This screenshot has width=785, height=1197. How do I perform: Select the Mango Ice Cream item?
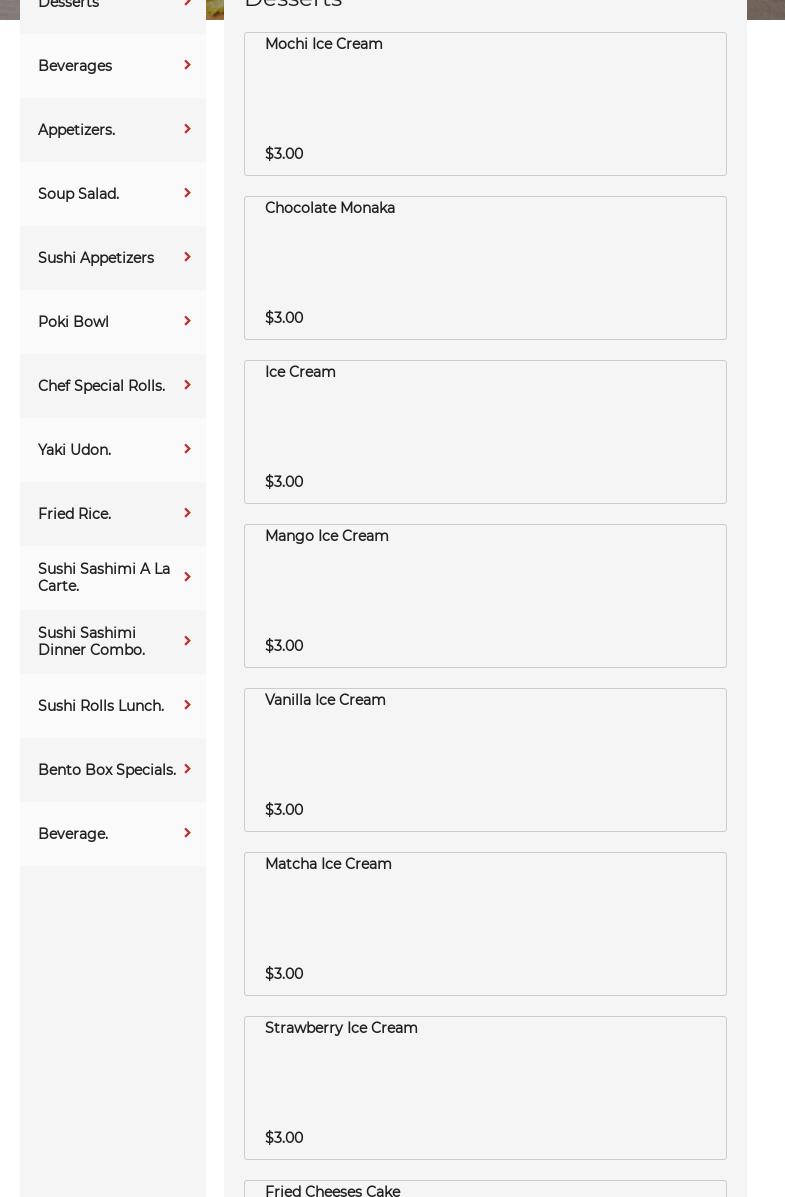pos(485,596)
